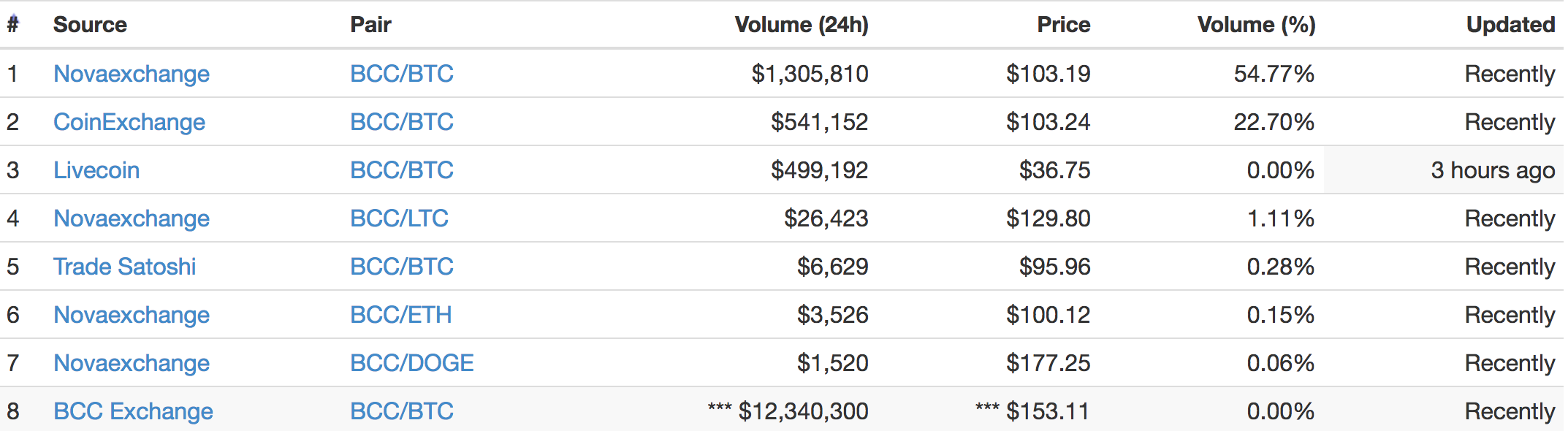Open Novaexchange link in BCC/DOGE row

[132, 363]
